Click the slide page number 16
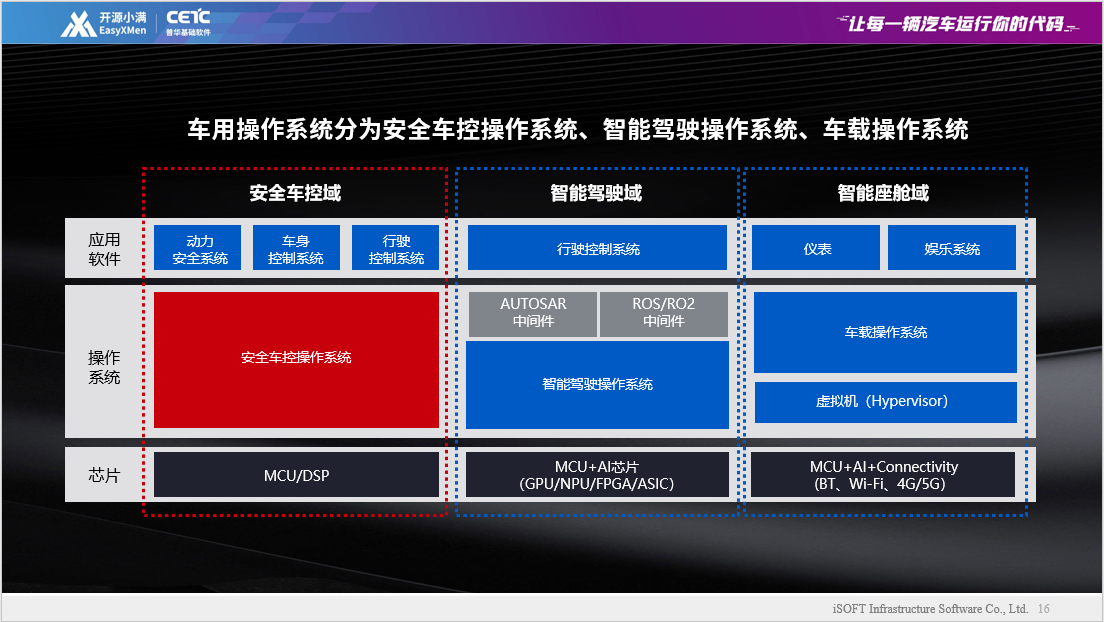This screenshot has height=622, width=1104. tap(1043, 609)
